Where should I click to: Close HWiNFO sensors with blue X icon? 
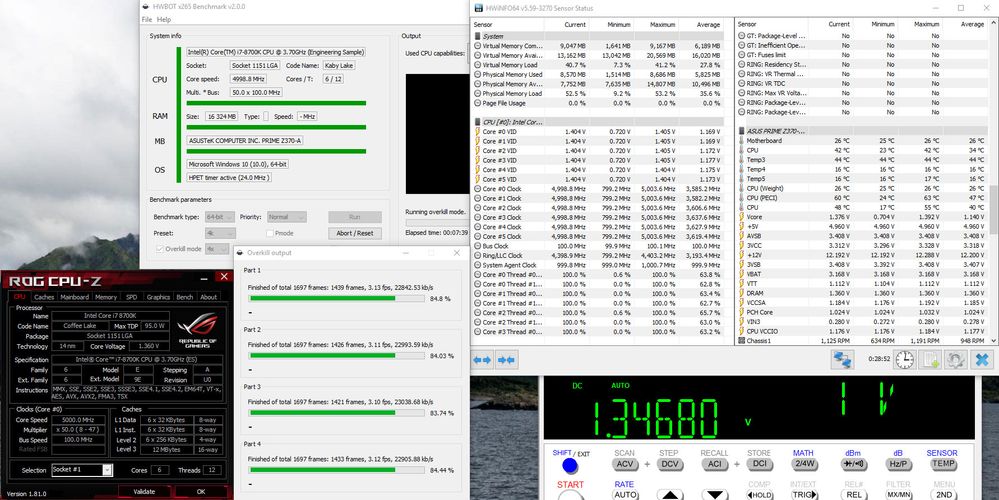point(982,360)
